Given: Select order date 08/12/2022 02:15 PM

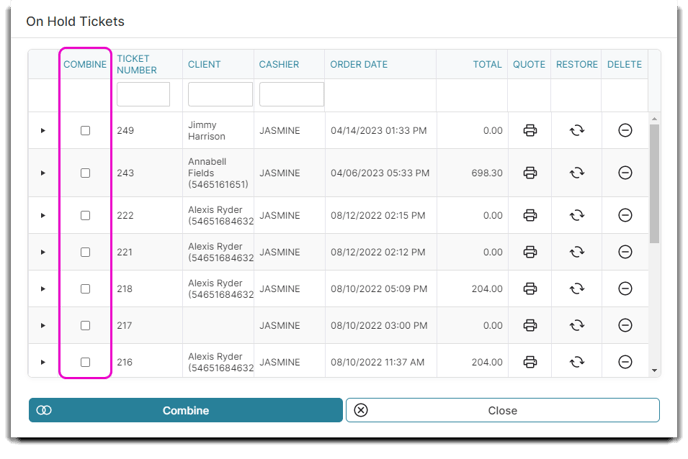Looking at the screenshot, I should [x=378, y=215].
